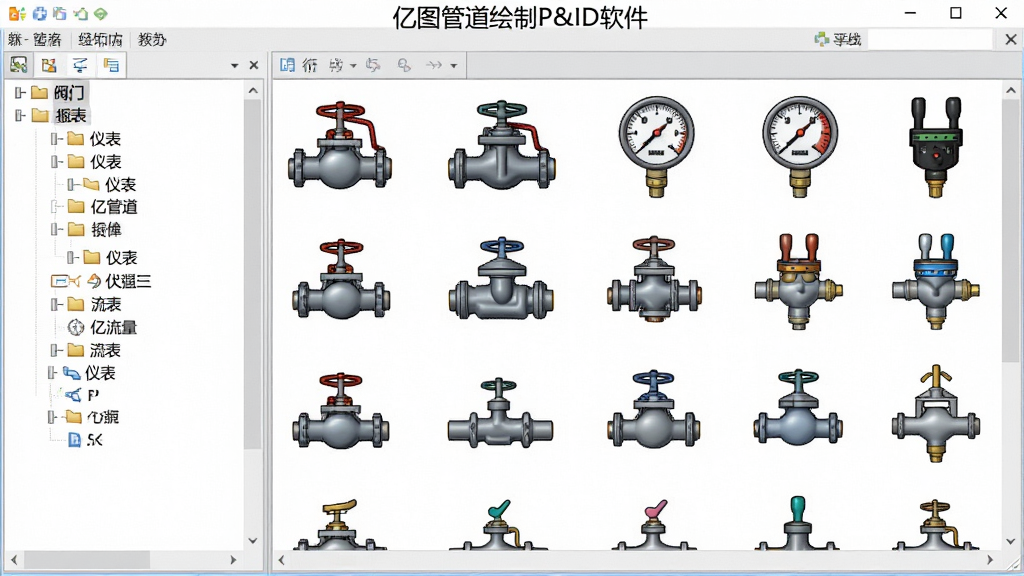Click the left arrow of the tree horizontal scrollbar
1024x576 pixels.
point(14,560)
